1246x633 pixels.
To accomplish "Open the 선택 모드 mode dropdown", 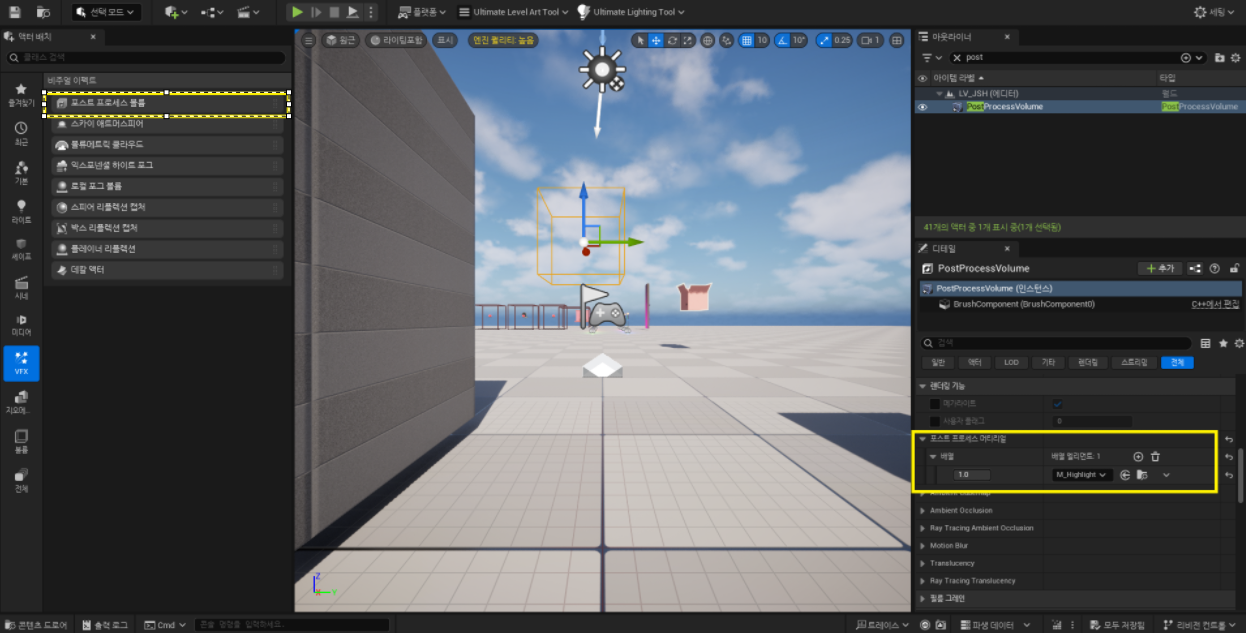I will click(107, 12).
